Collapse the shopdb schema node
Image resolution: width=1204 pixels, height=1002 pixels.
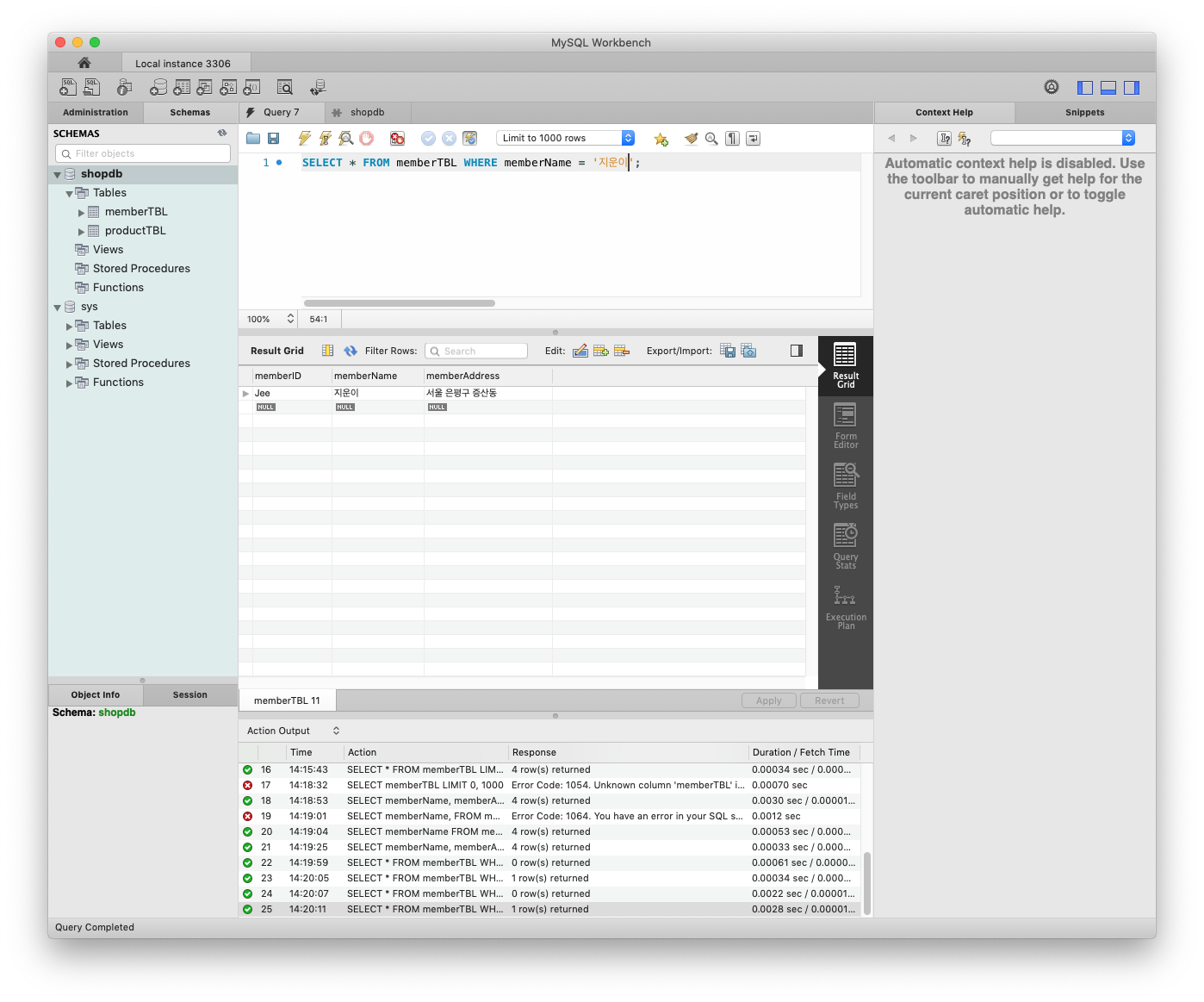[58, 174]
